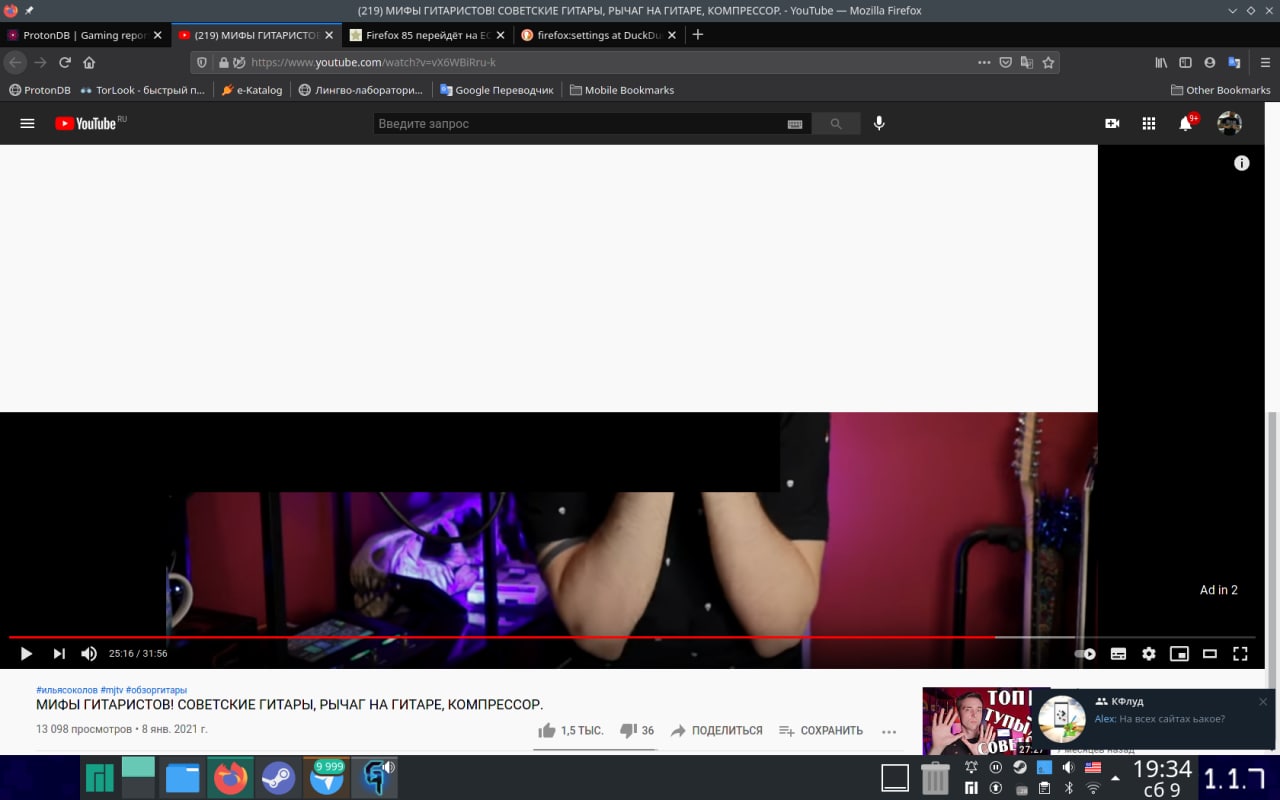
Task: Switch to firefox:settings DuckDuckGo tab
Action: pos(598,35)
